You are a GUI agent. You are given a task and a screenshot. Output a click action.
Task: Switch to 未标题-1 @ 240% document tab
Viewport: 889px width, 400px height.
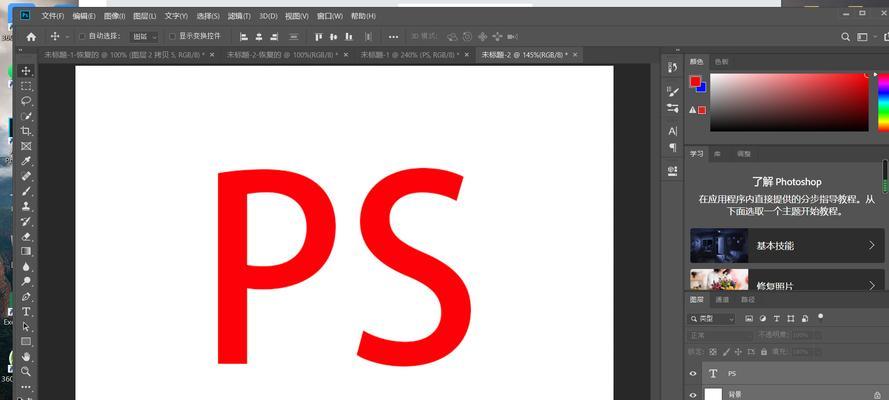tap(410, 55)
